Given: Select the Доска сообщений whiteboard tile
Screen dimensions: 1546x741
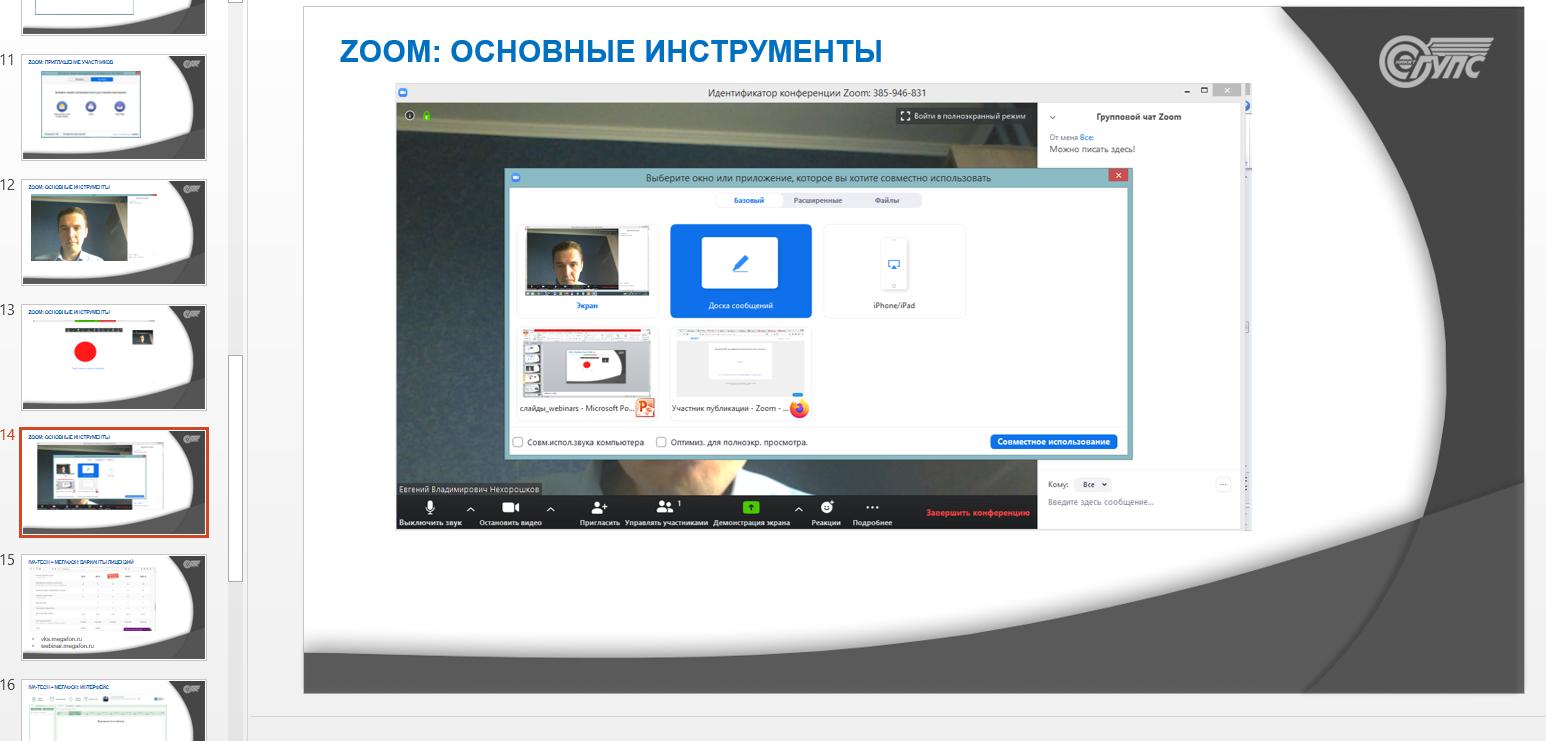Looking at the screenshot, I should 740,268.
